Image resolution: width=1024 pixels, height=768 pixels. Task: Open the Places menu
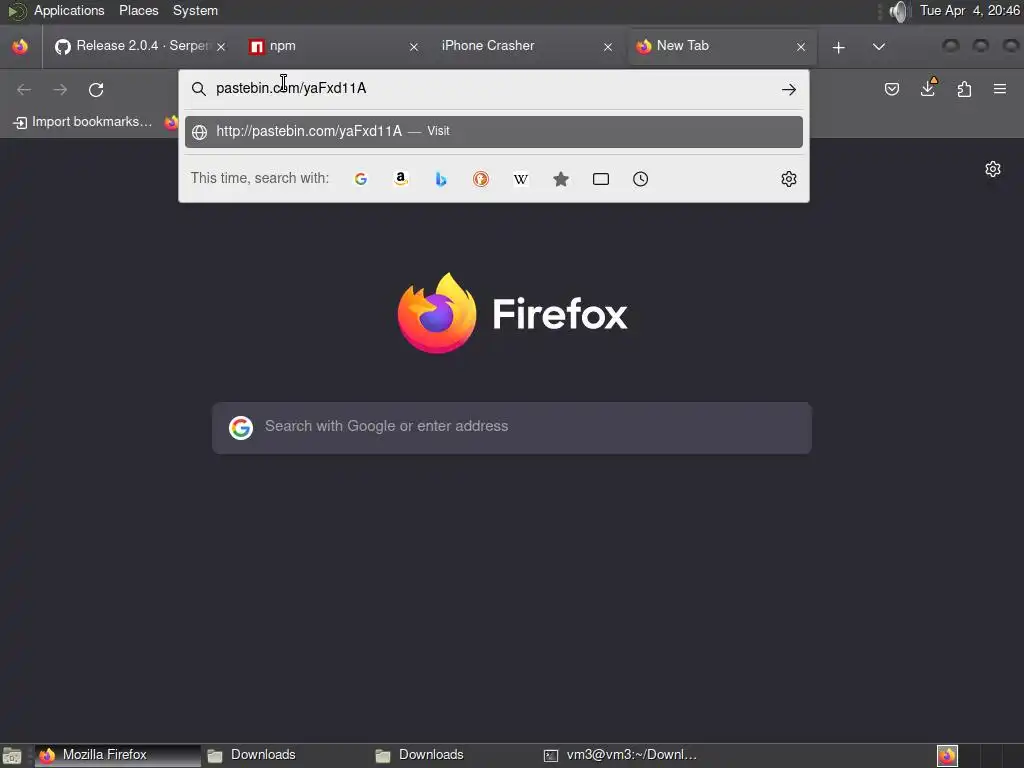tap(138, 11)
